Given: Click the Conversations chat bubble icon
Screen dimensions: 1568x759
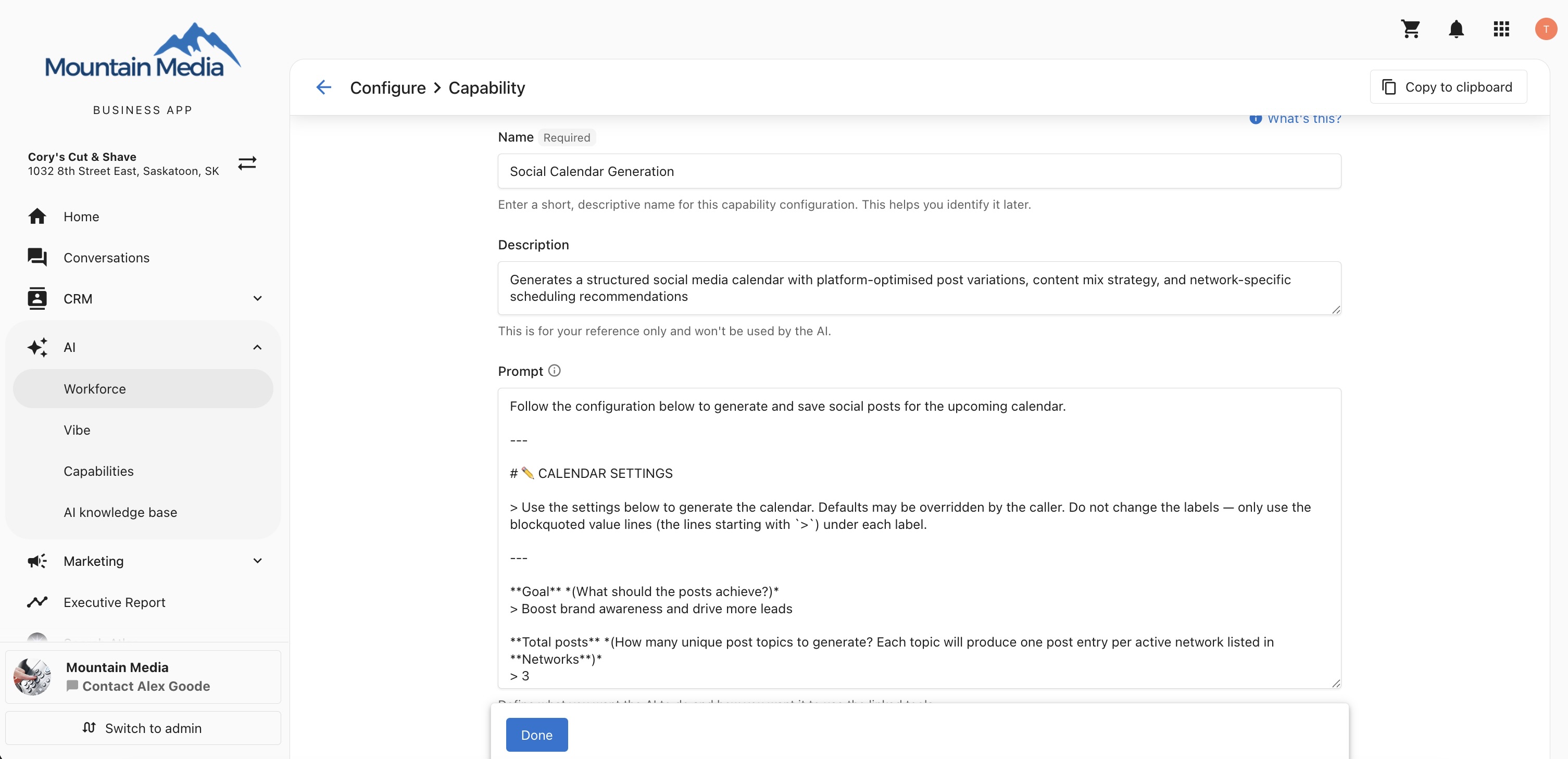Looking at the screenshot, I should [x=37, y=257].
